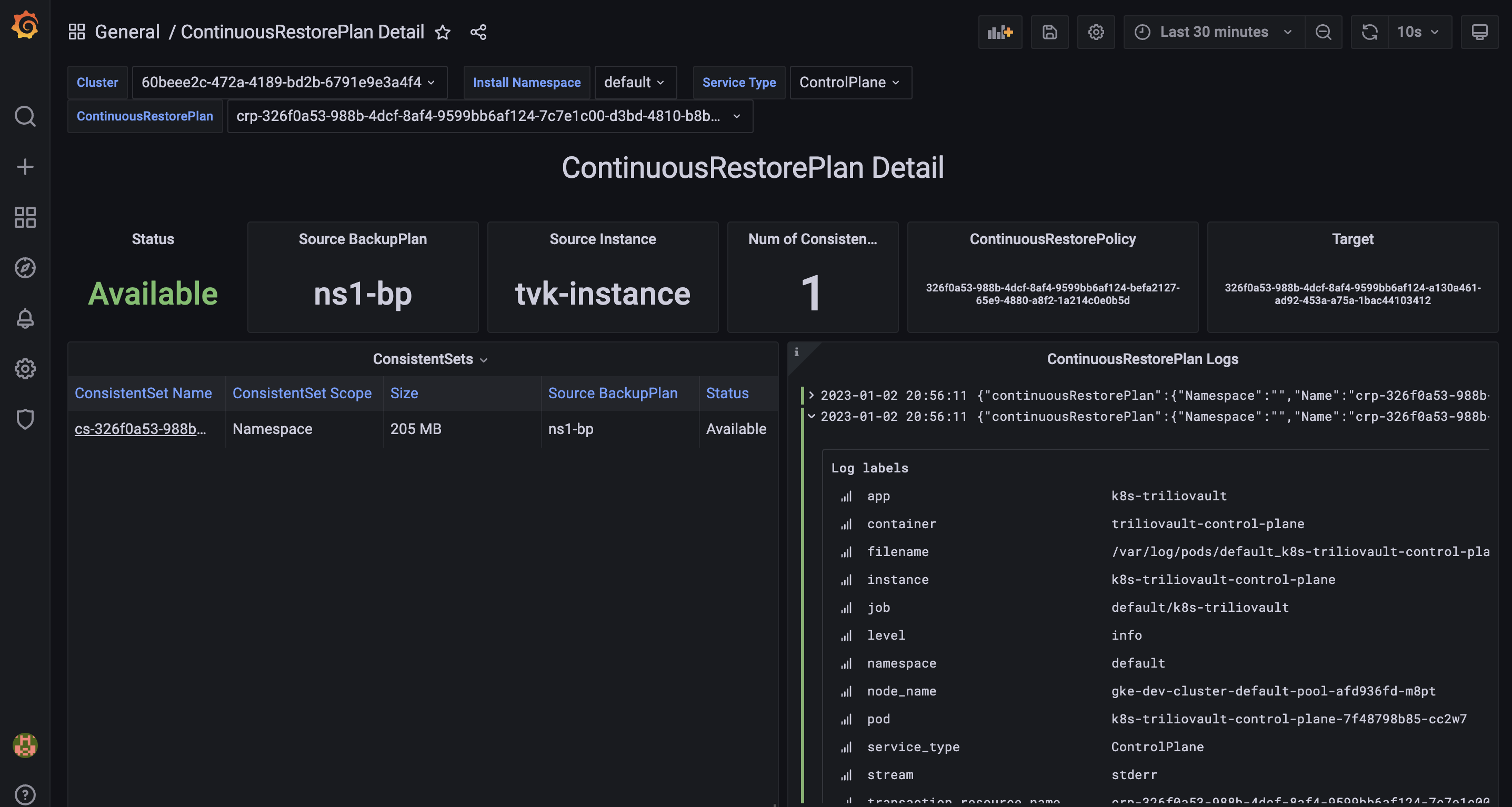1512x807 pixels.
Task: Open the Alerting bell icon
Action: click(x=25, y=318)
